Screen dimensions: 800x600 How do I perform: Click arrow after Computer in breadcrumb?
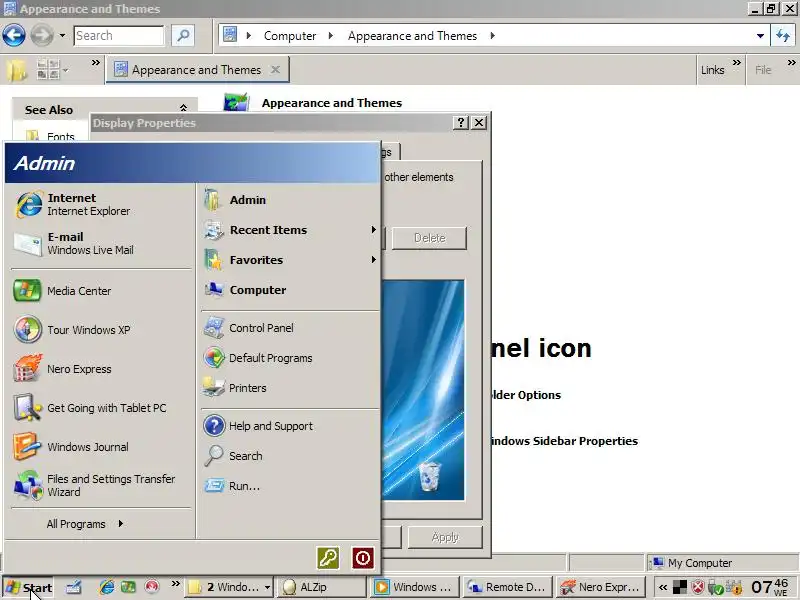[331, 36]
